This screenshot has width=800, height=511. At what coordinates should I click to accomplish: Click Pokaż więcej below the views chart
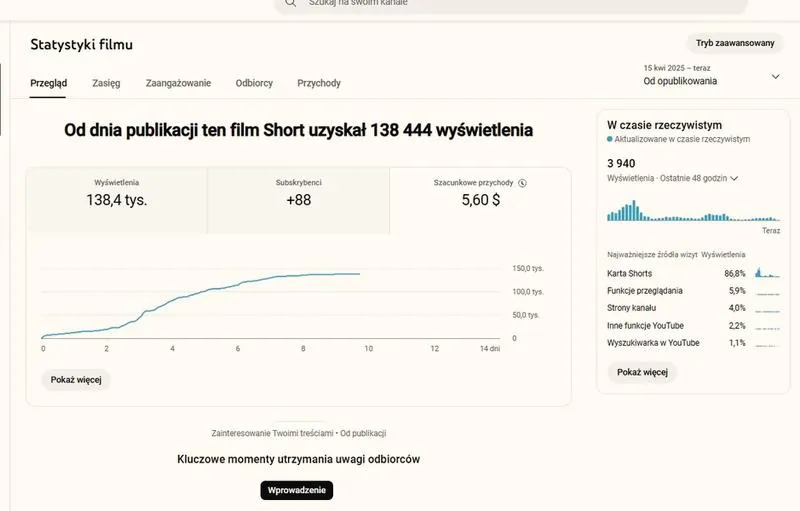tap(76, 380)
